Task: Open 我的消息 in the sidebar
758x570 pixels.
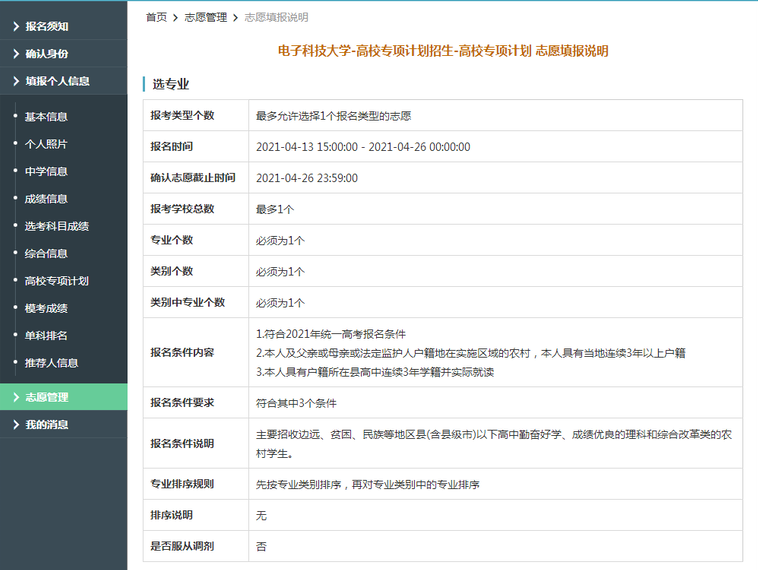Action: (47, 424)
